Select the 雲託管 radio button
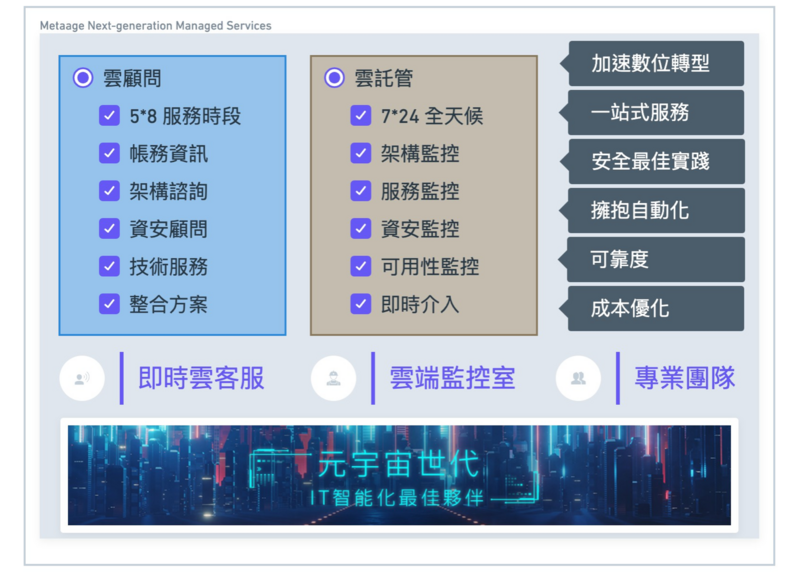 (334, 78)
